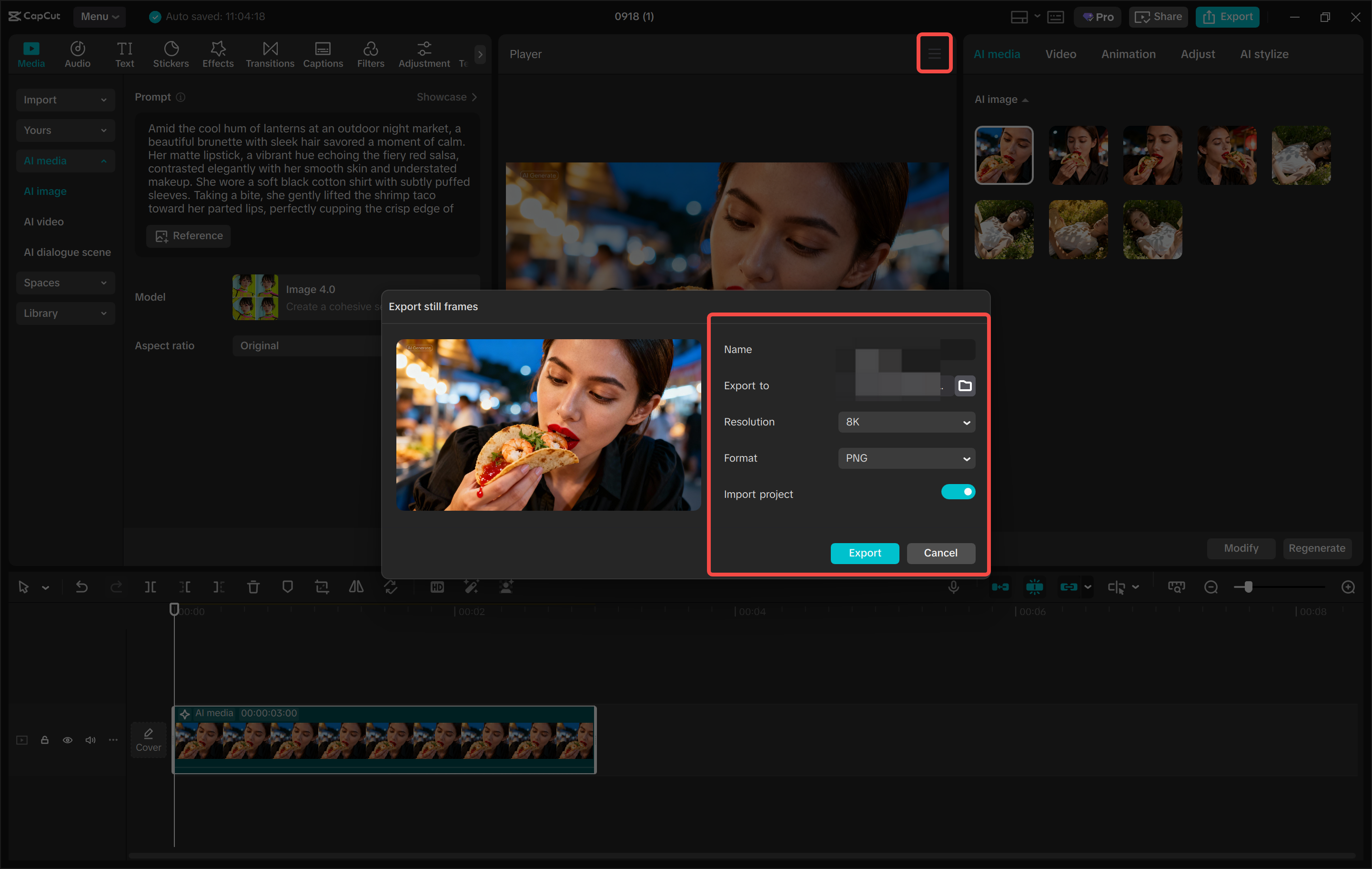Select the Transitions tool

[x=270, y=54]
